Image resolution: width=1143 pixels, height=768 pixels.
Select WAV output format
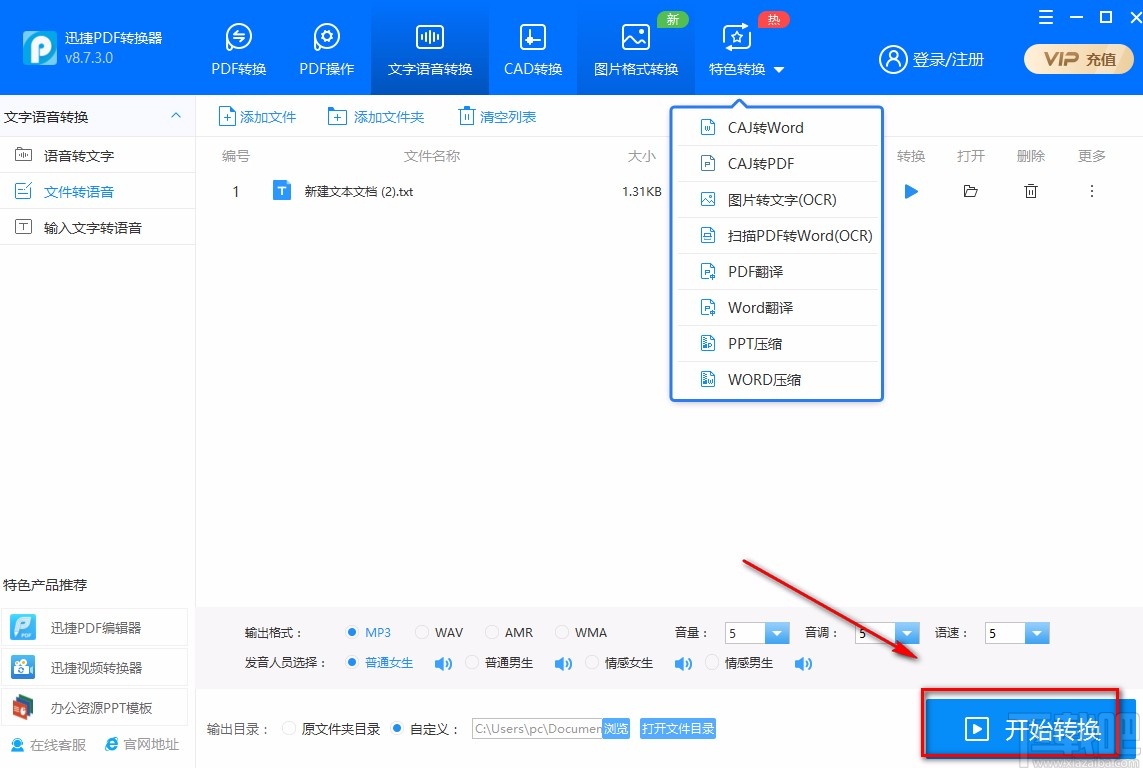(x=422, y=632)
